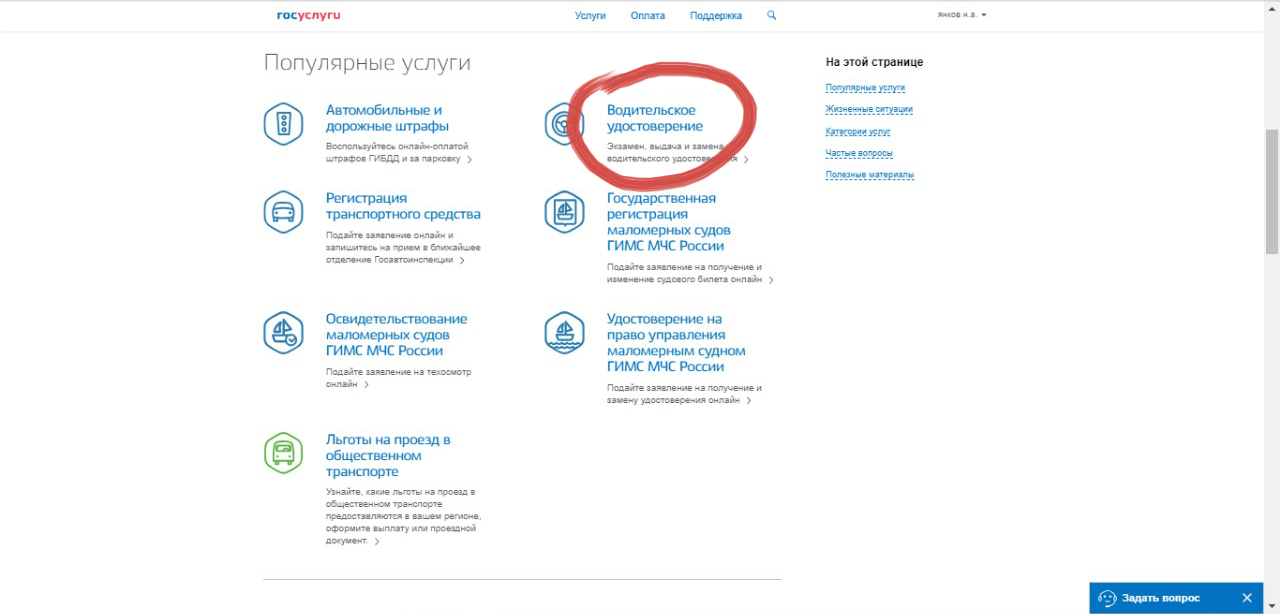Open the Услуги menu item
Viewport: 1280px width, 614px height.
[590, 16]
